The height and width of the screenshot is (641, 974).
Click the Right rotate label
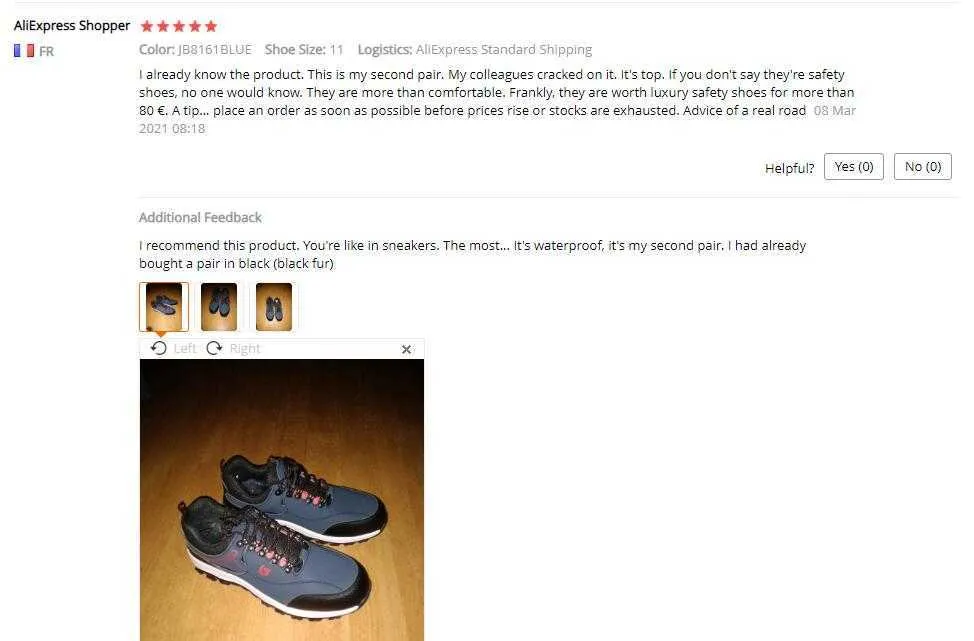245,348
